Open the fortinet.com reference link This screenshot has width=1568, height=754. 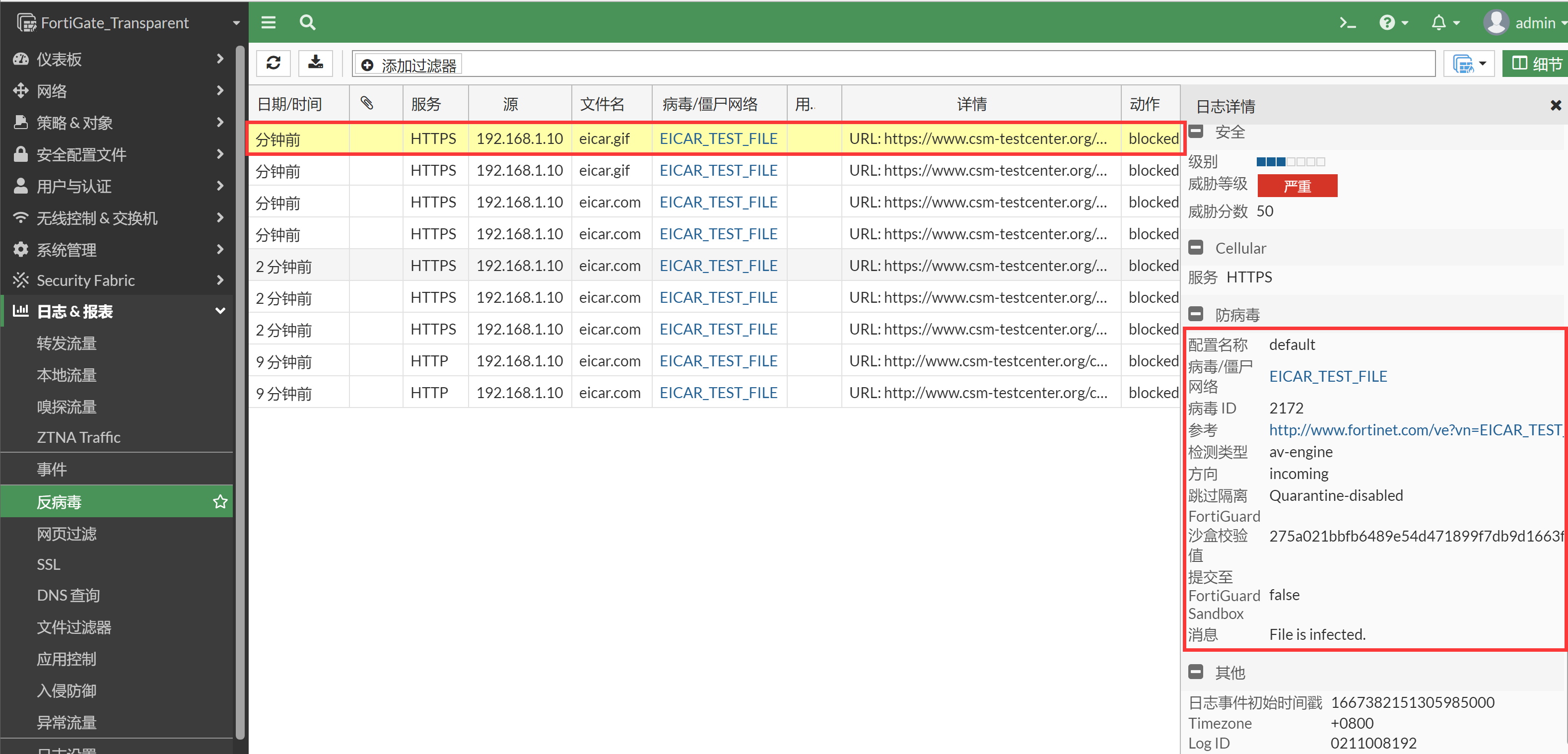pos(1415,430)
